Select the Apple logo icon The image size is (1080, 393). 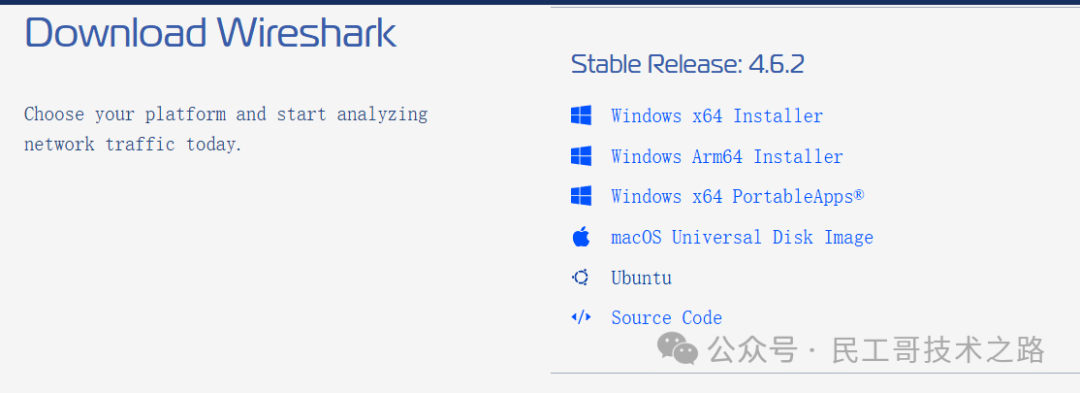click(581, 237)
